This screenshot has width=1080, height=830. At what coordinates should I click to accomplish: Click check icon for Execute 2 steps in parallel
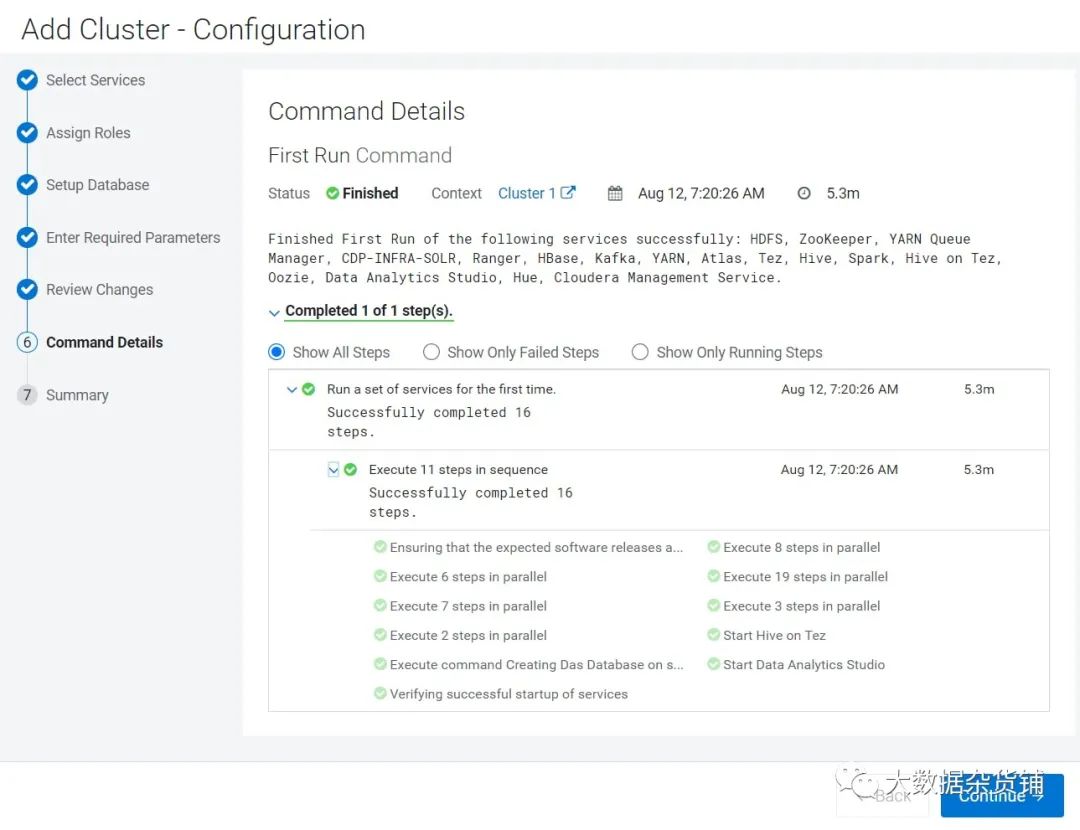tap(380, 634)
